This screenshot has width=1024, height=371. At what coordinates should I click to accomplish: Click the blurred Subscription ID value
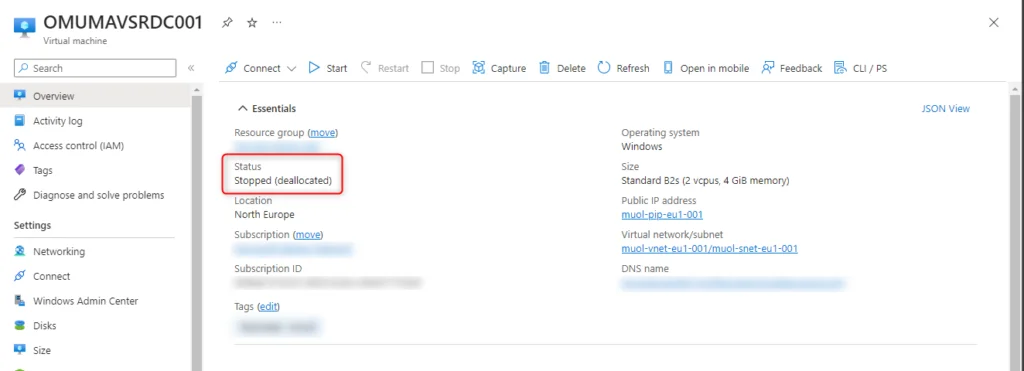(328, 283)
